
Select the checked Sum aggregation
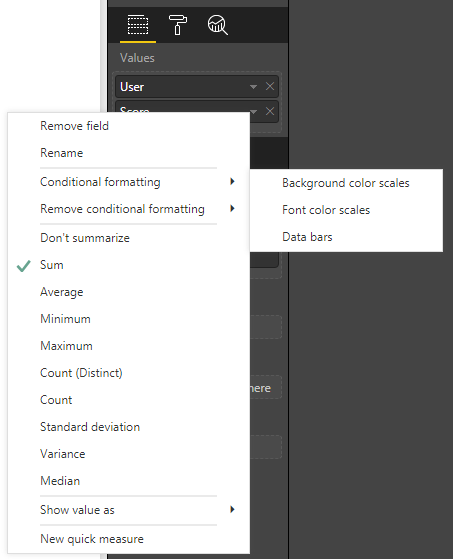click(129, 265)
